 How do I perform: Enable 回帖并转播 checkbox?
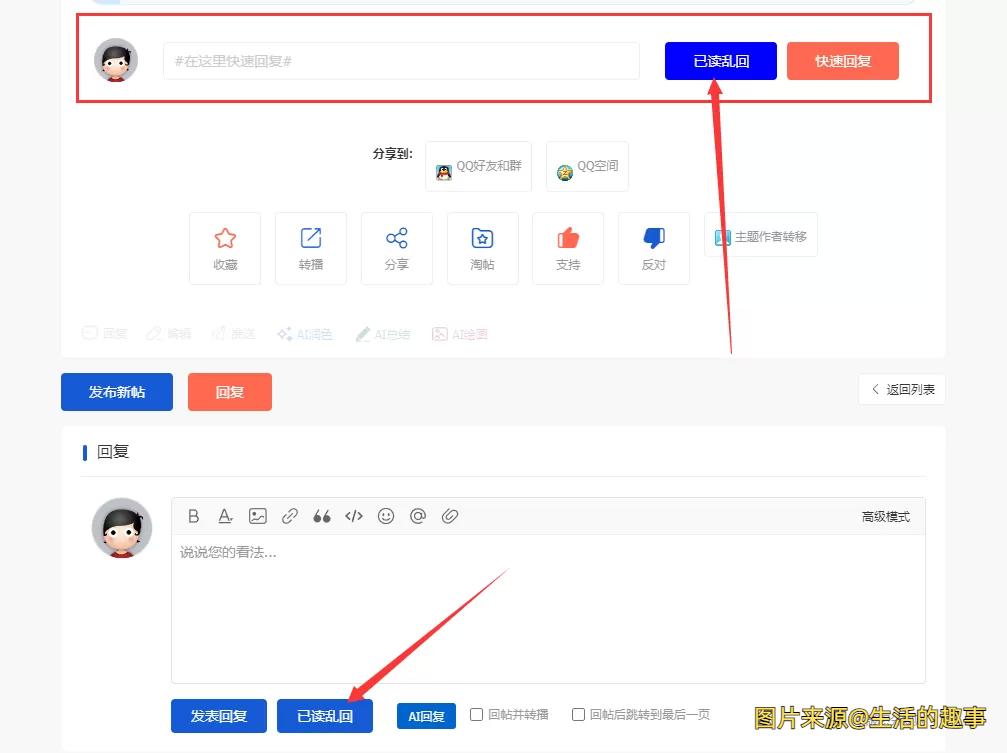coord(477,715)
